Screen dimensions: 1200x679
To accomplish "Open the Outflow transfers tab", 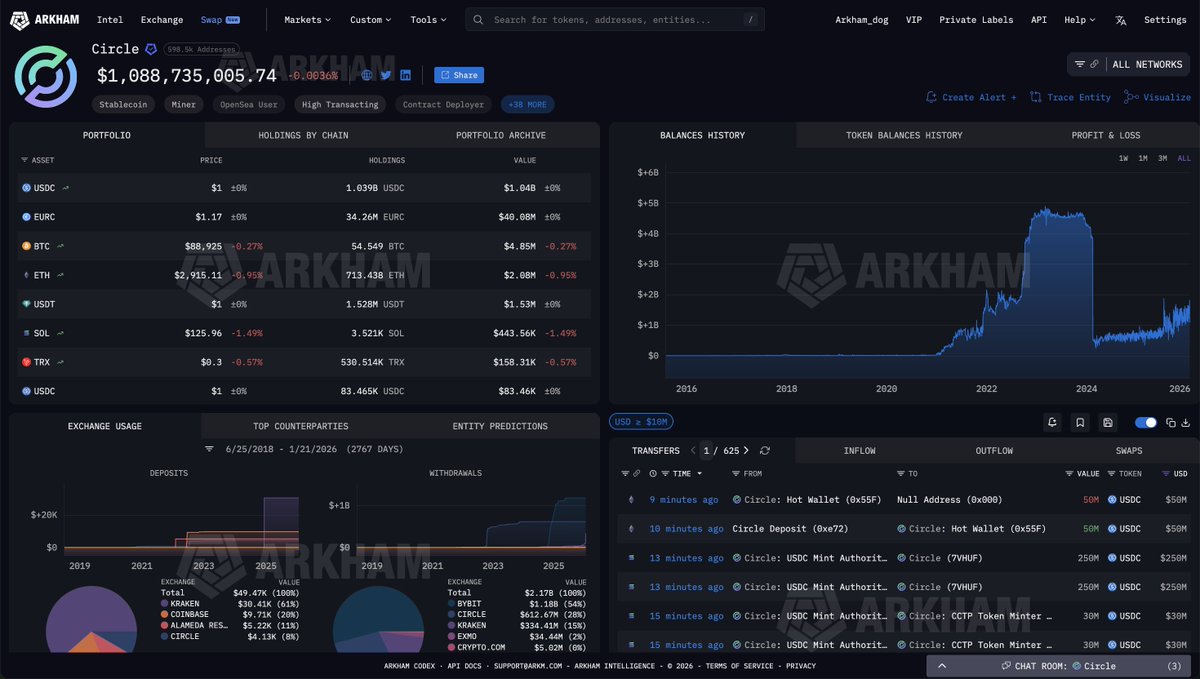I will [994, 451].
